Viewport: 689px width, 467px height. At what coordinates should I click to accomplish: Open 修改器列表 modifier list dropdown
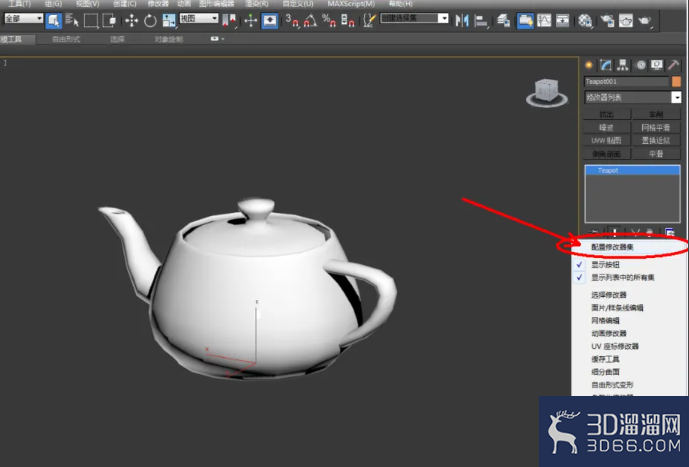(633, 97)
